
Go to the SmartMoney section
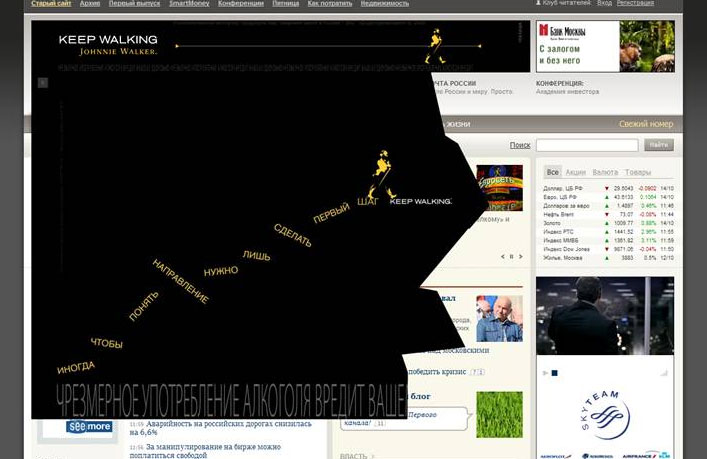(189, 3)
